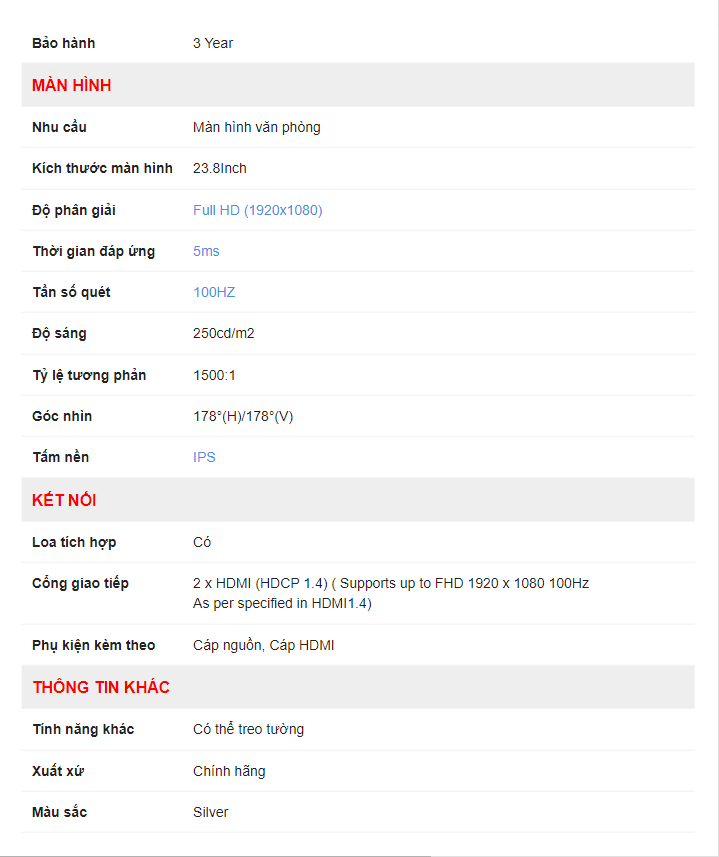The width and height of the screenshot is (719, 857).
Task: Click the IPS panel type link
Action: 204,457
